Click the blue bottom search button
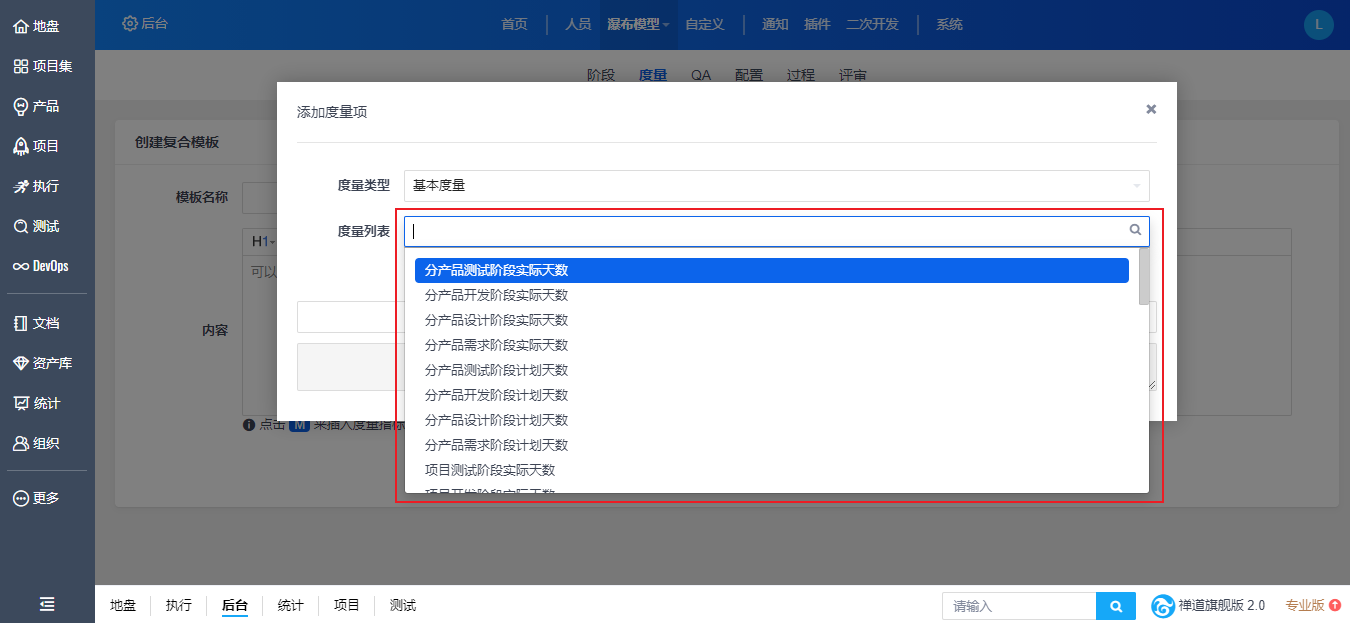This screenshot has width=1350, height=623. 1116,606
